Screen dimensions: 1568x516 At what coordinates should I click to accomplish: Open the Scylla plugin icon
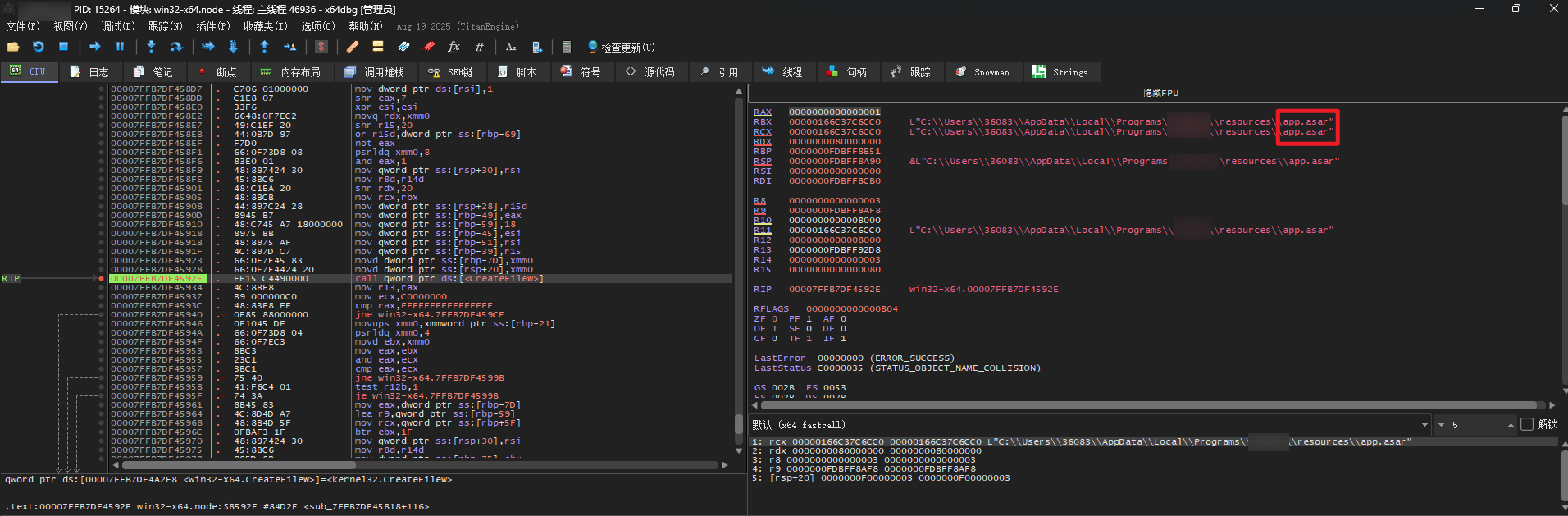321,47
